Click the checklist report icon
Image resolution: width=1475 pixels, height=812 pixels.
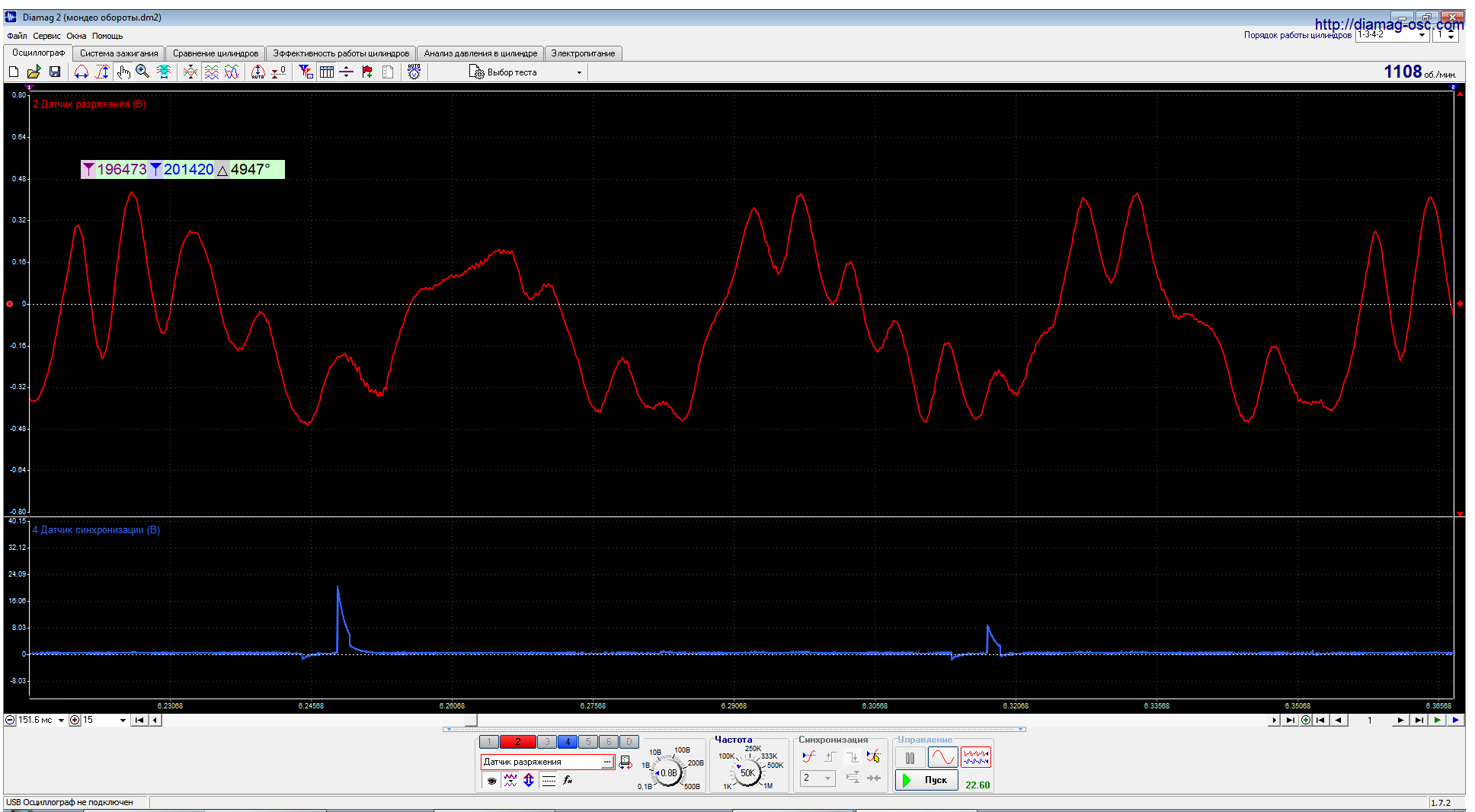click(x=388, y=72)
